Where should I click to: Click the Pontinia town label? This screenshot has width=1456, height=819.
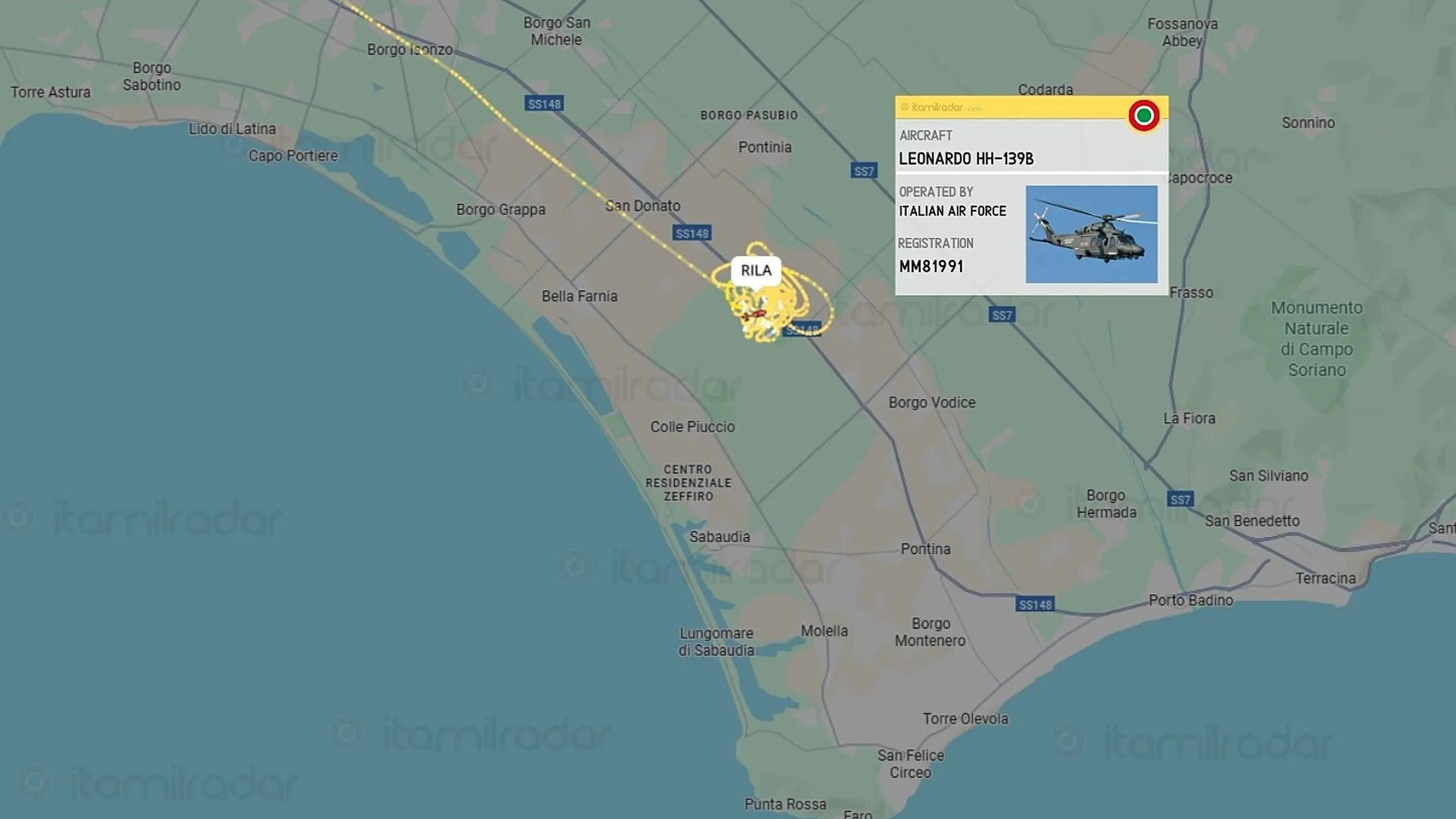coord(765,147)
